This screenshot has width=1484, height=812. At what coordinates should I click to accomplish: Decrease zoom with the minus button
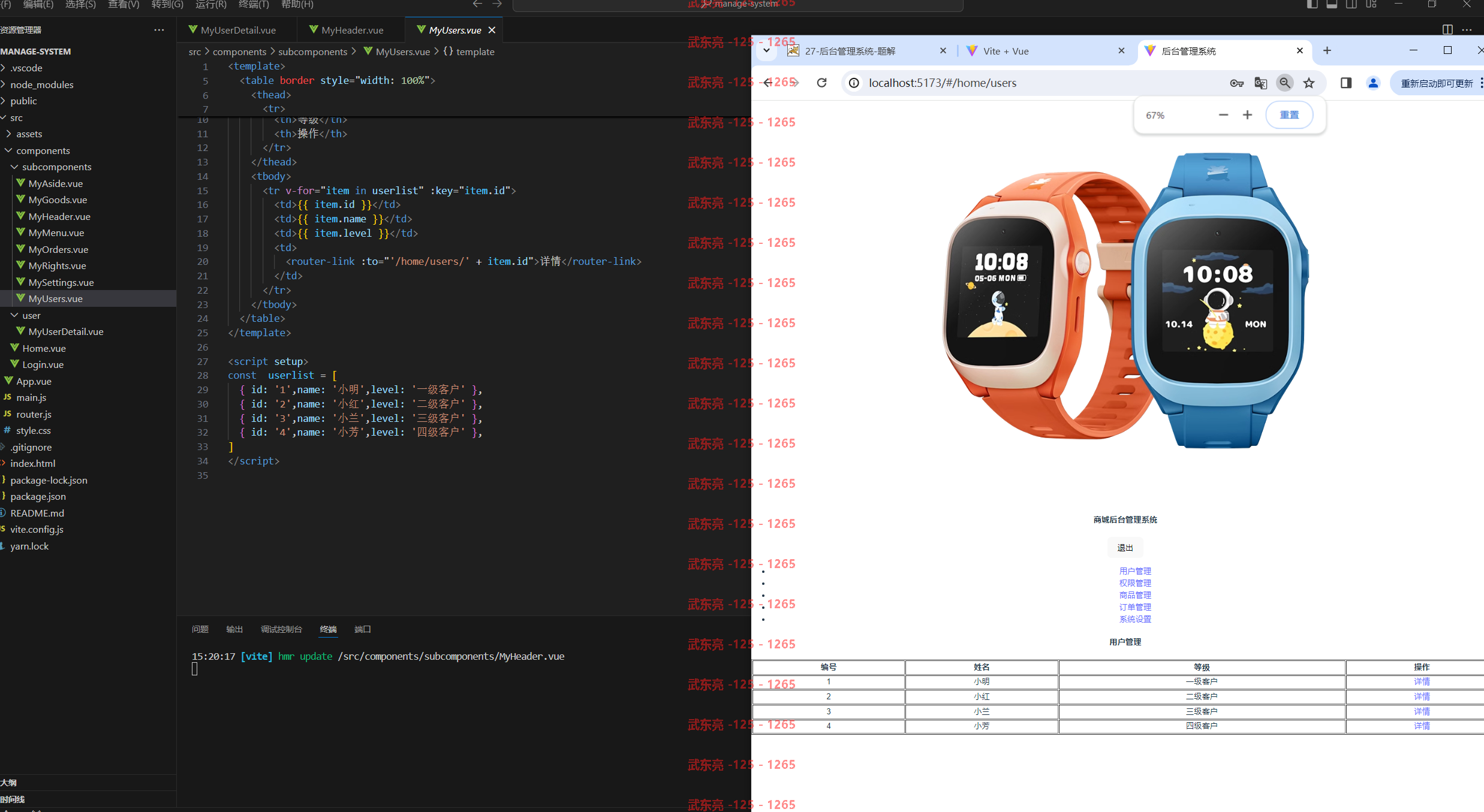pyautogui.click(x=1223, y=114)
